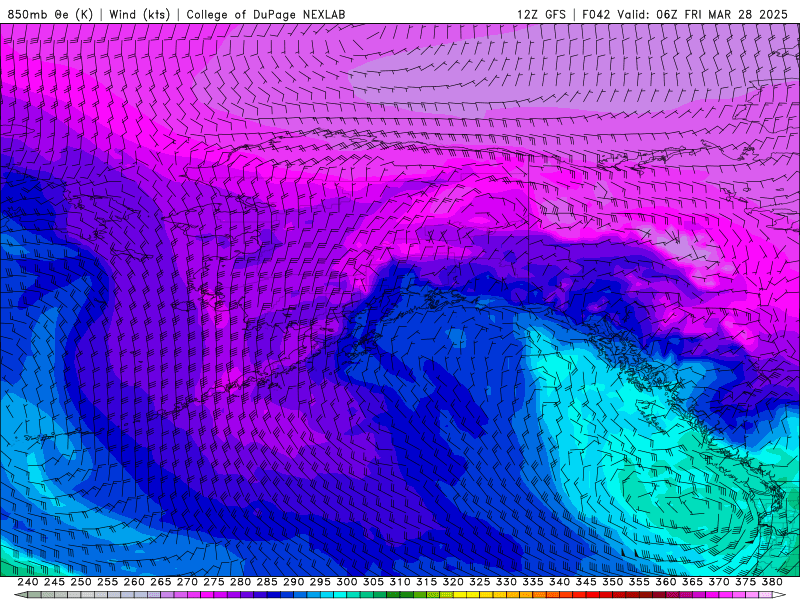
Task: Click the 355 legend value
Action: tap(639, 582)
